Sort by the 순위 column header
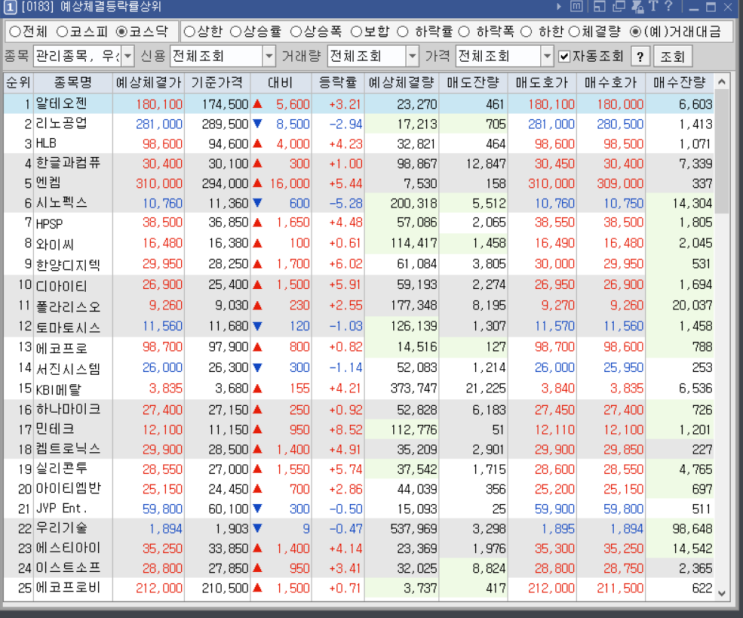The height and width of the screenshot is (618, 743). click(x=18, y=83)
